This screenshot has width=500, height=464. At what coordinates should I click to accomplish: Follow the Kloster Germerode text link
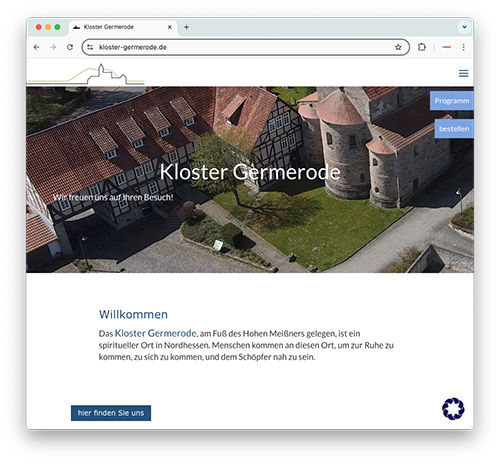[155, 333]
